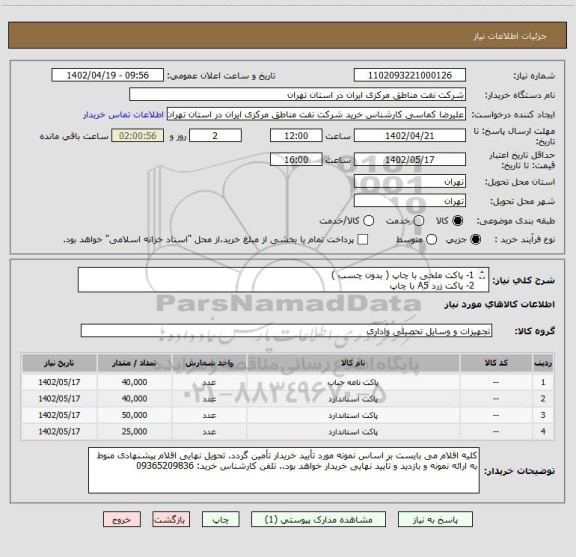Click the واحد شمارش column header
The width and height of the screenshot is (576, 557).
(x=209, y=363)
